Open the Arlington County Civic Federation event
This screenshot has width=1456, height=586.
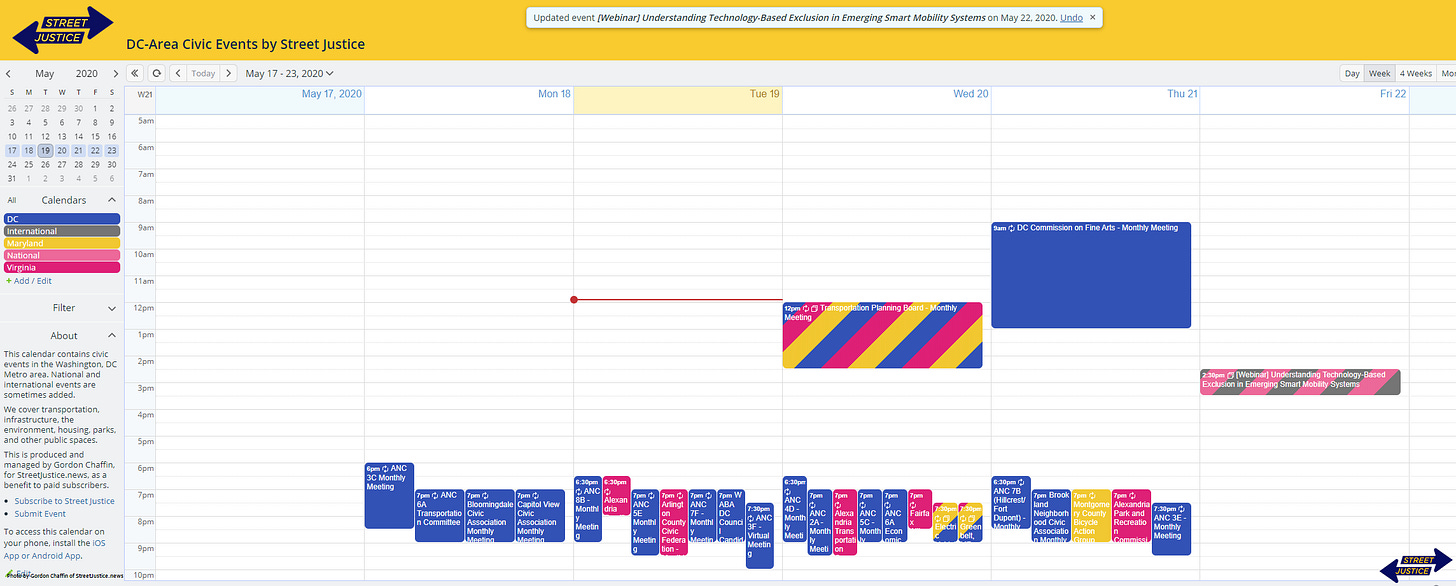[673, 522]
